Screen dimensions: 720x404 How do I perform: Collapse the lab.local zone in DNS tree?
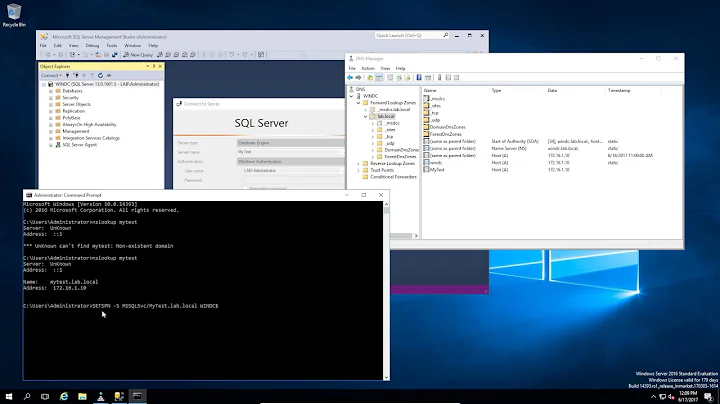coord(366,117)
